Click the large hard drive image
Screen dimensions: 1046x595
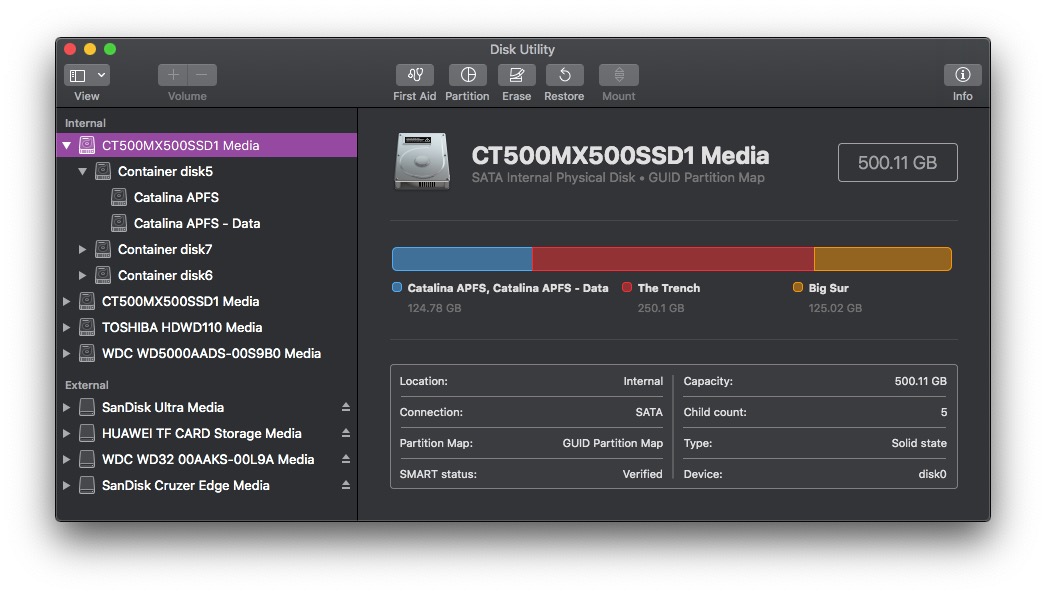click(422, 161)
